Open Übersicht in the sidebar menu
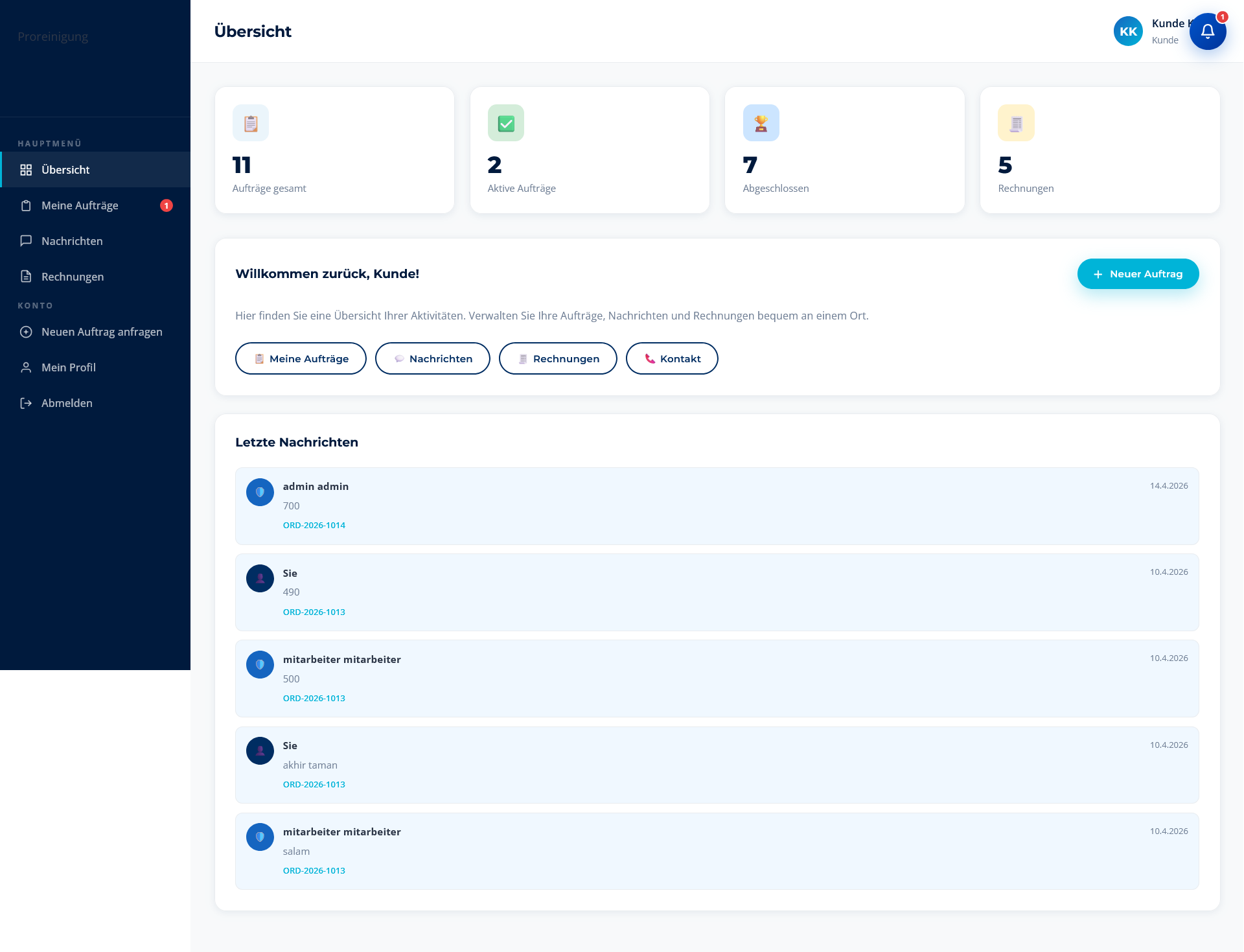 point(95,170)
